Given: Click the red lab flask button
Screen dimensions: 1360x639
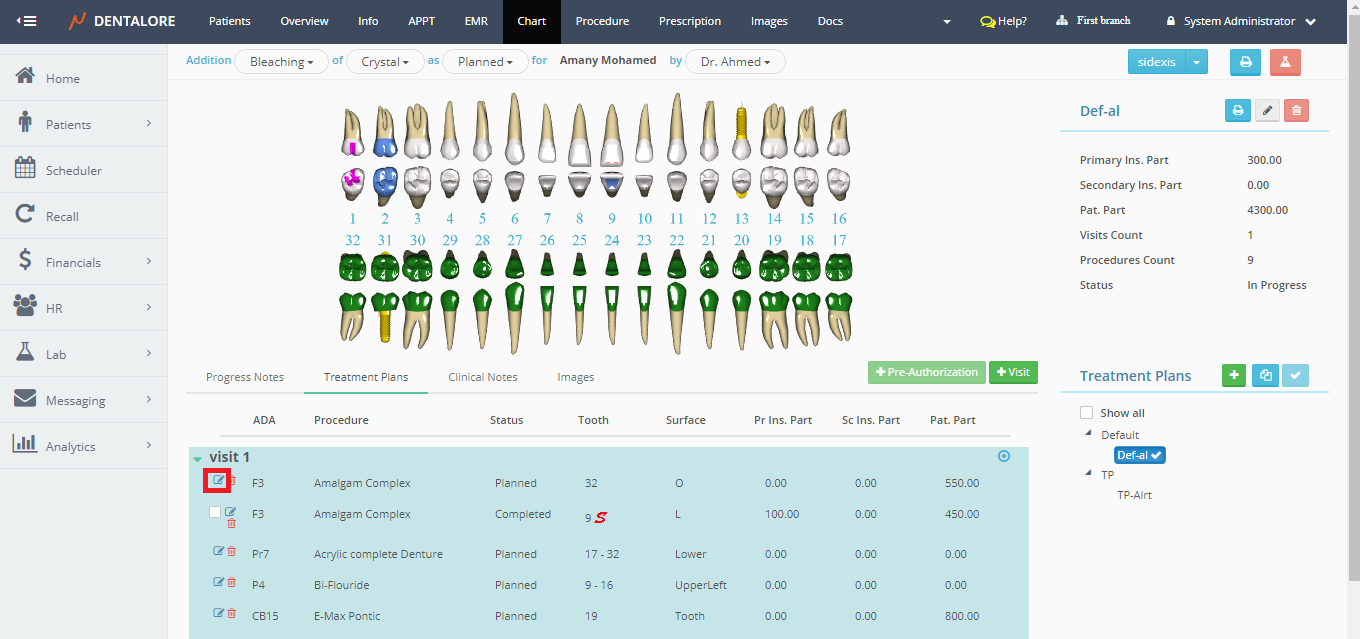Looking at the screenshot, I should [x=1285, y=62].
